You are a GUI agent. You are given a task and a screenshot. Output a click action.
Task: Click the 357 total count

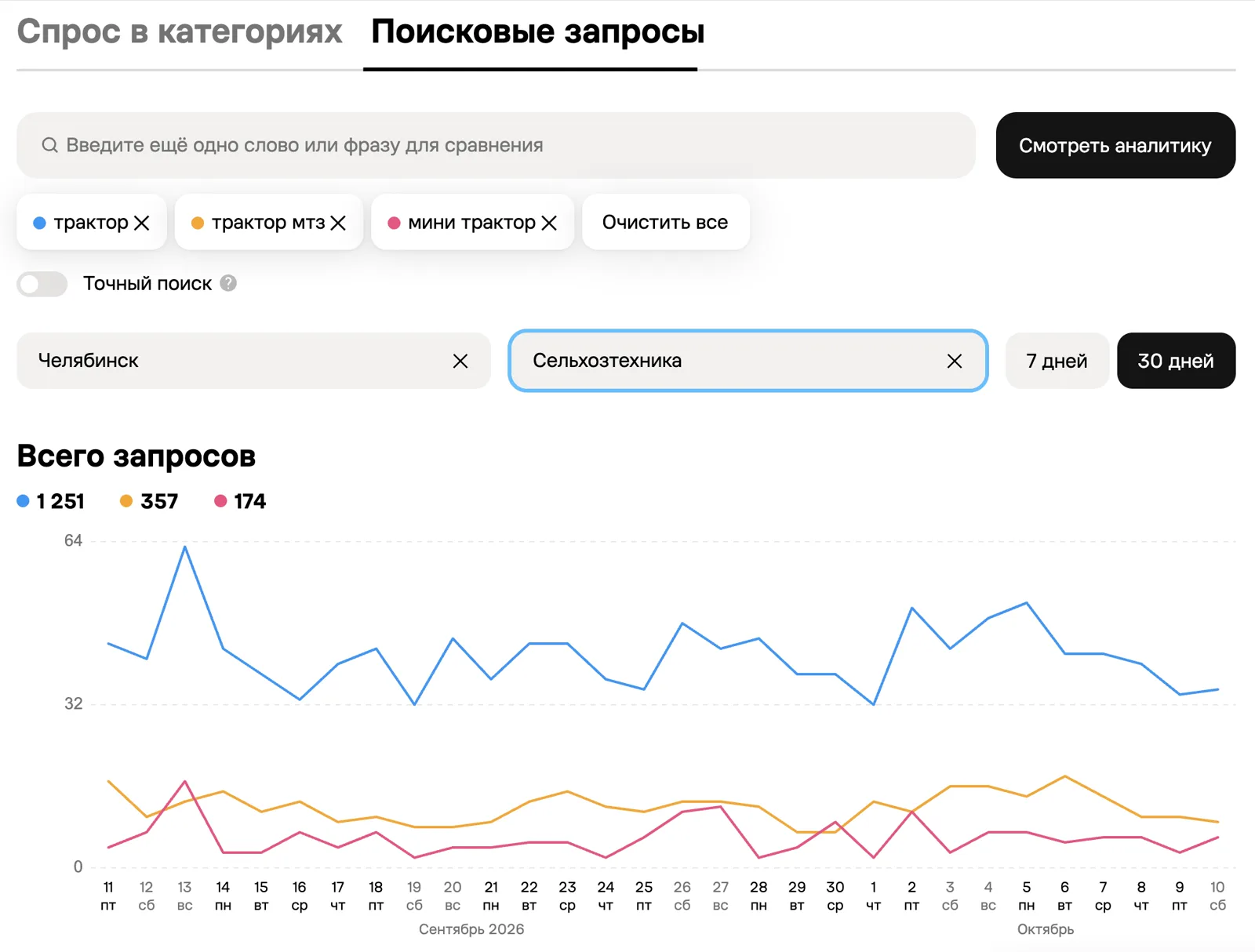pyautogui.click(x=159, y=501)
